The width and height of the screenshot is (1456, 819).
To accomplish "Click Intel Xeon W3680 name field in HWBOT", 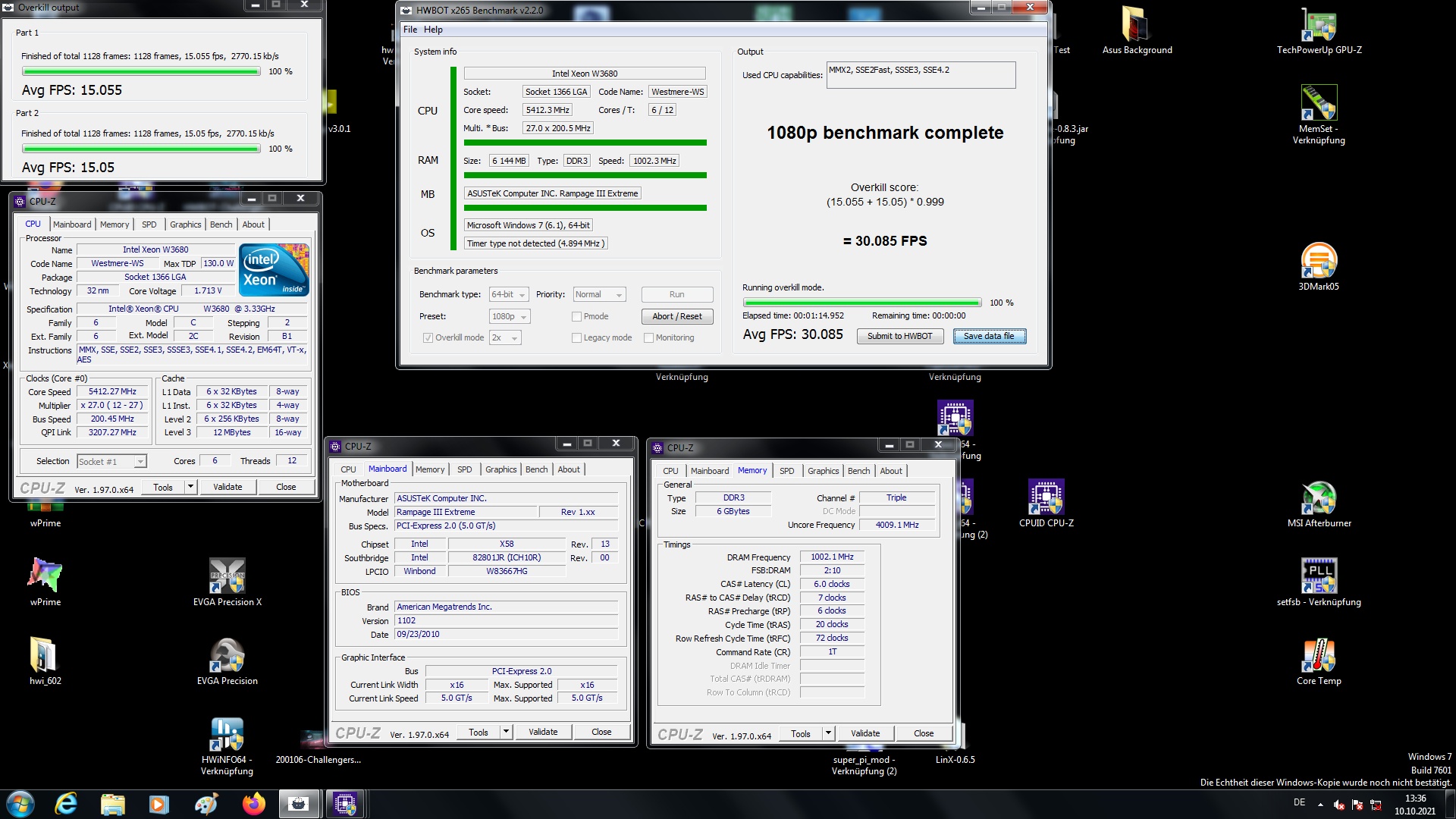I will point(584,74).
